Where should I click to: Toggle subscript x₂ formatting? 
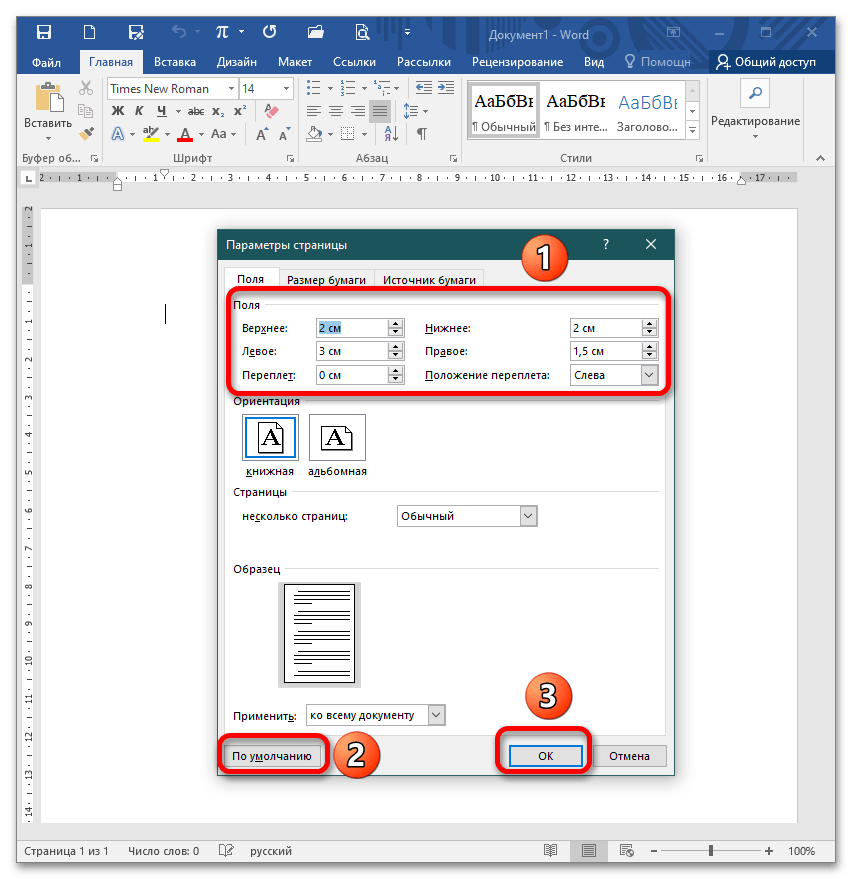(x=218, y=112)
